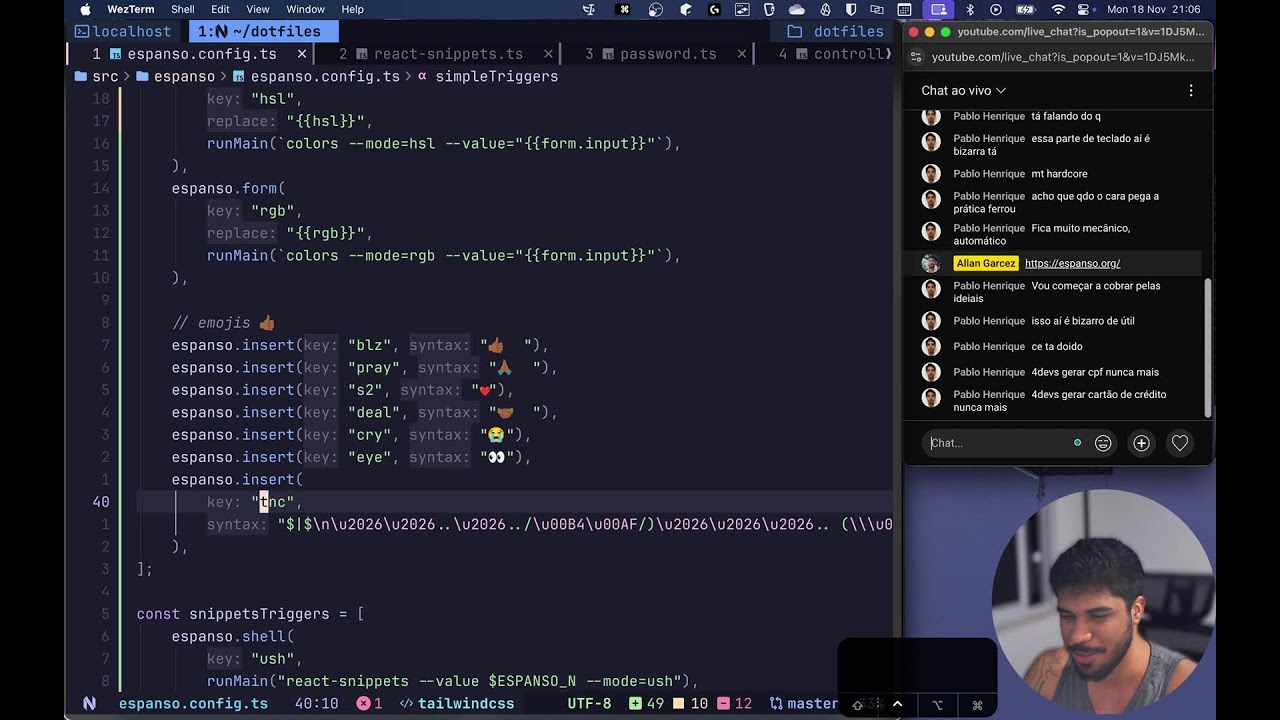Click the message "mt hardcore" in chat
Screen dimensions: 1280x720
[x=1059, y=174]
